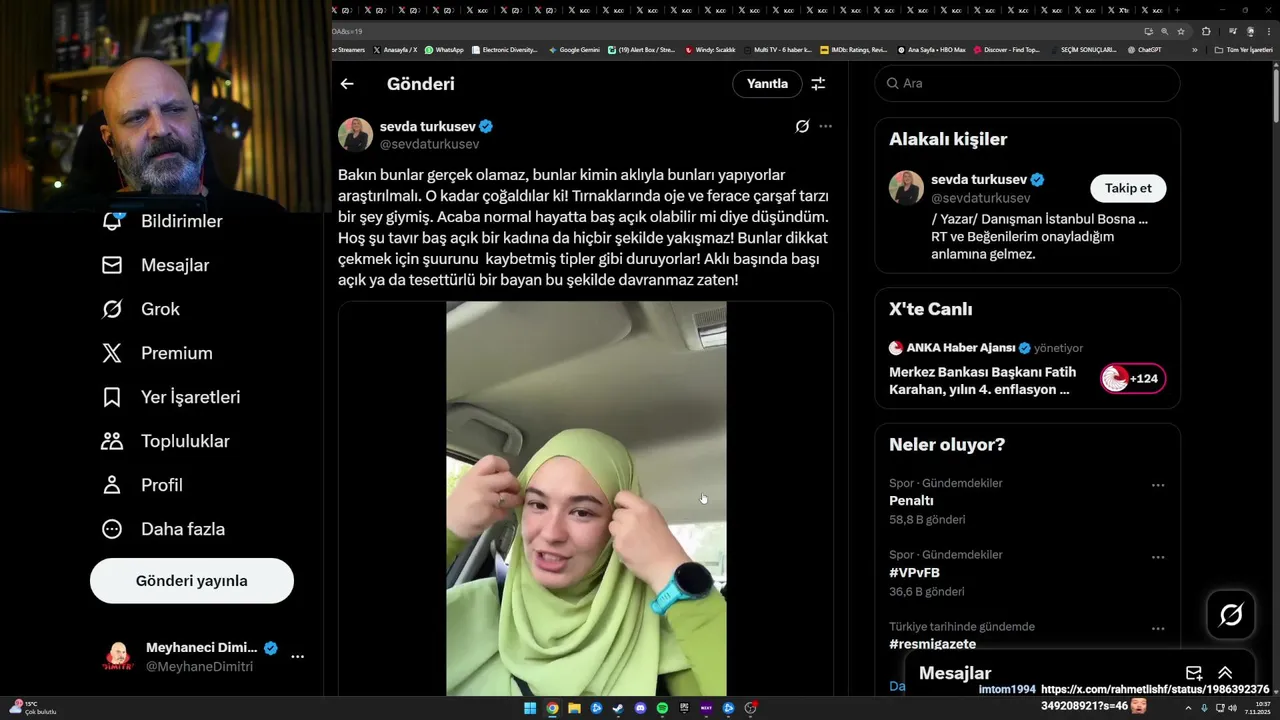Open IMDb: Ratings bookmark
Screen dimensions: 1280x720
(853, 49)
